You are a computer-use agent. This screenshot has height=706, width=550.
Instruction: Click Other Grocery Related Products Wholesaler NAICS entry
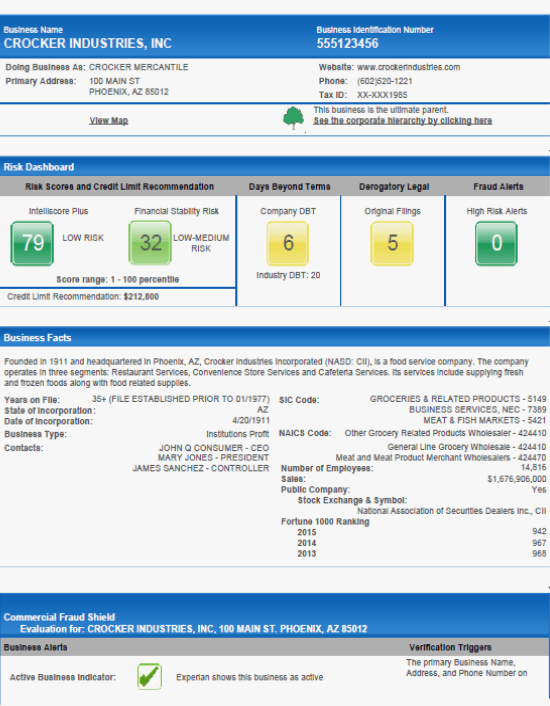[x=446, y=433]
